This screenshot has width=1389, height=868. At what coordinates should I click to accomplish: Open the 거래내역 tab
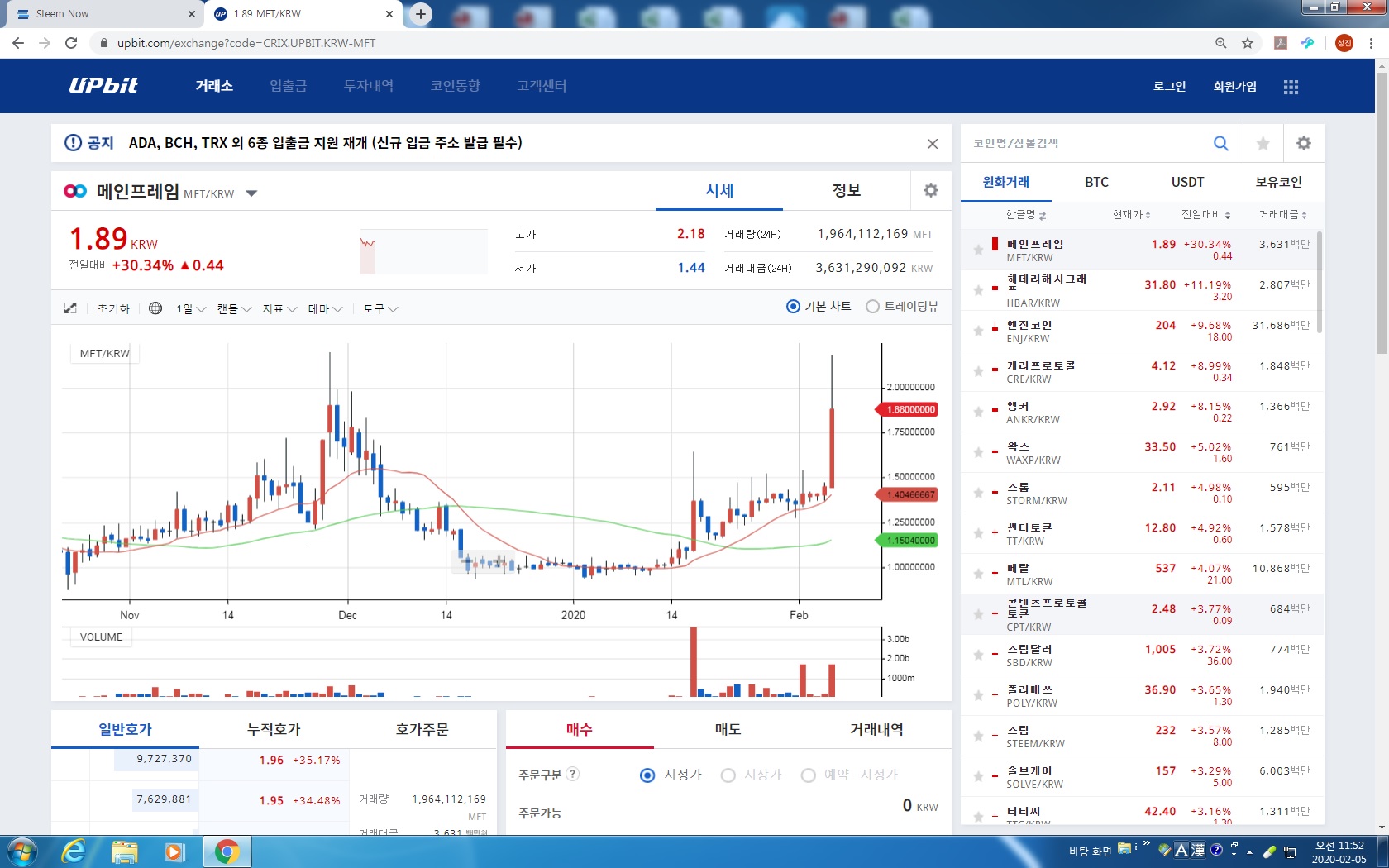[876, 729]
